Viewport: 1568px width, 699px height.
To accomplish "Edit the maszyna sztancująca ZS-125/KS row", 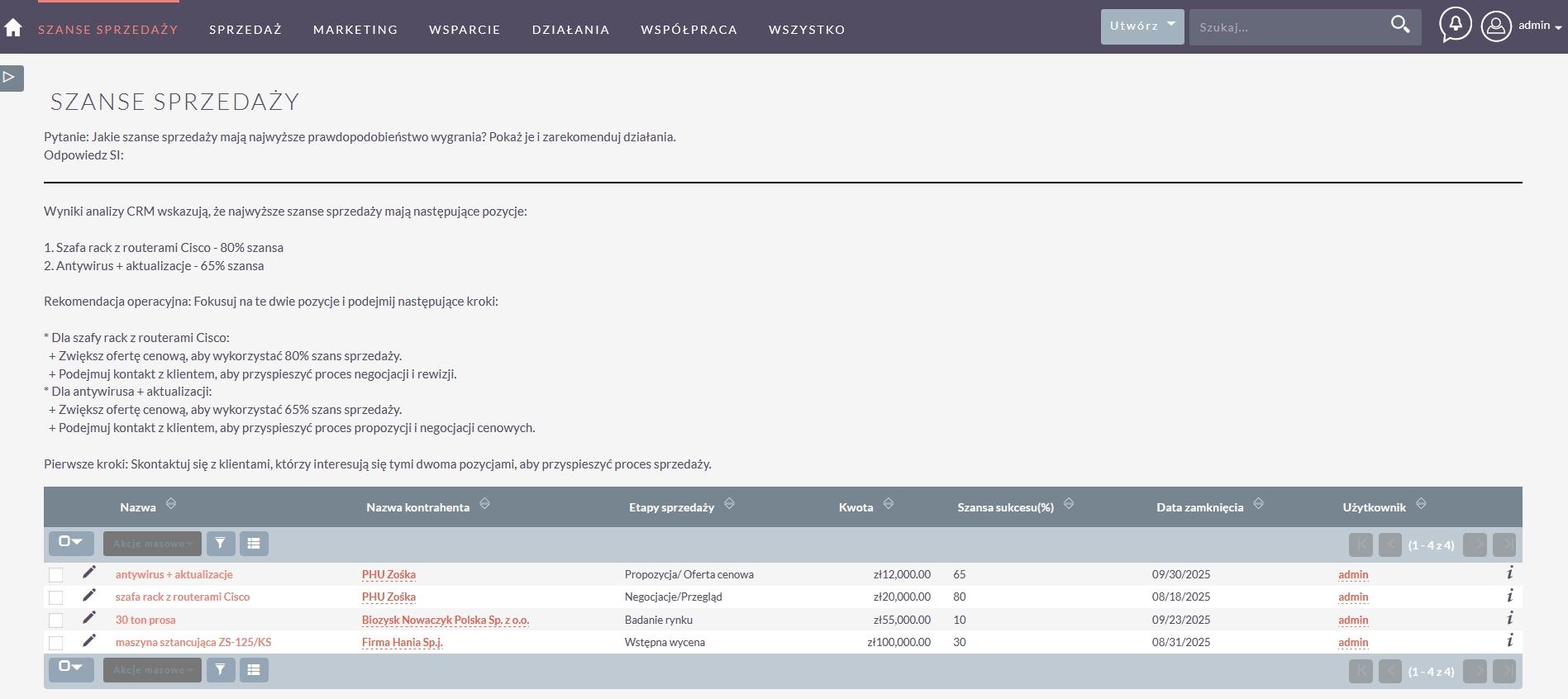I will point(89,640).
